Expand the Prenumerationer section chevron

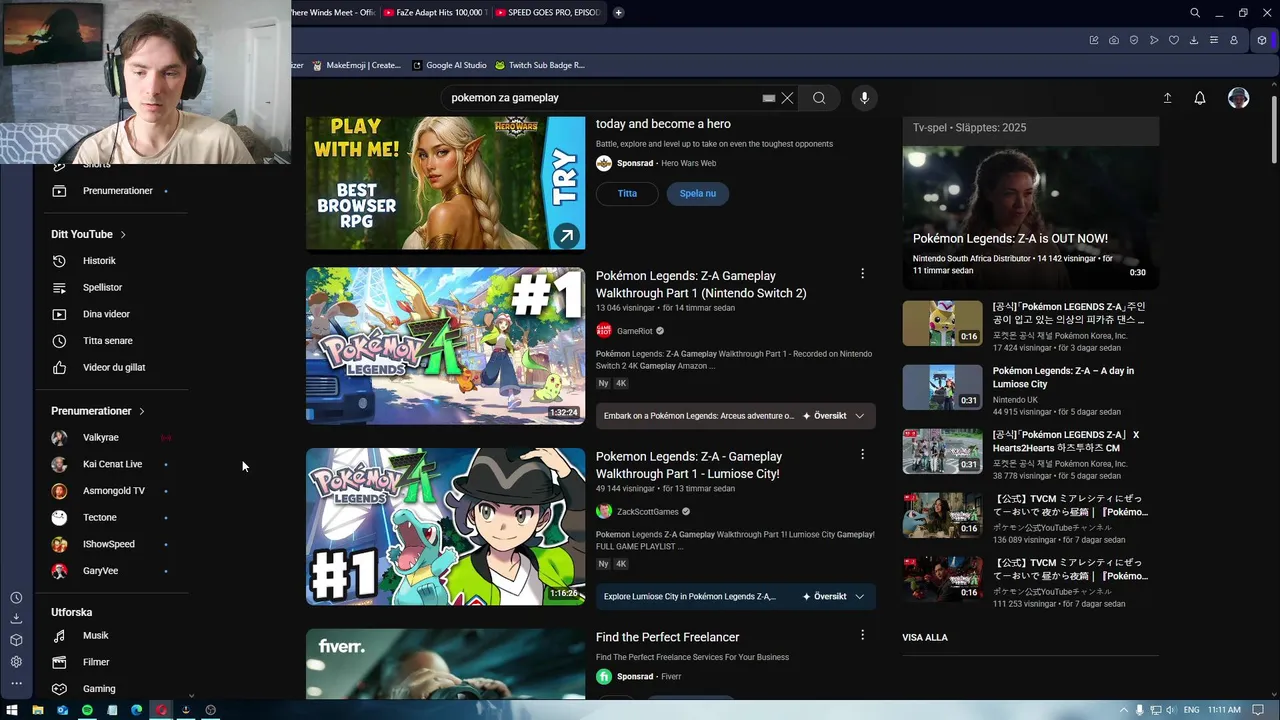[142, 411]
